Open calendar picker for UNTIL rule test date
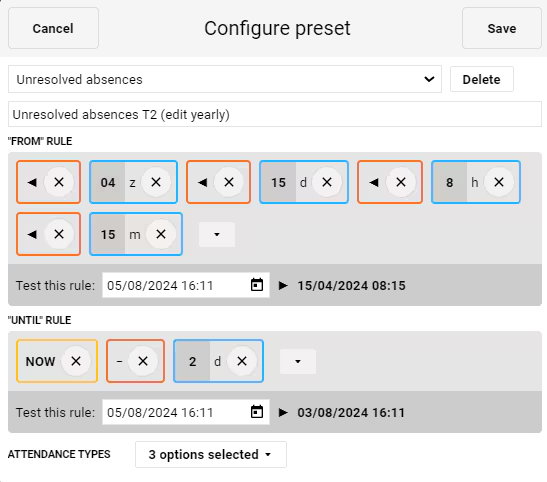This screenshot has width=547, height=482. (x=257, y=412)
